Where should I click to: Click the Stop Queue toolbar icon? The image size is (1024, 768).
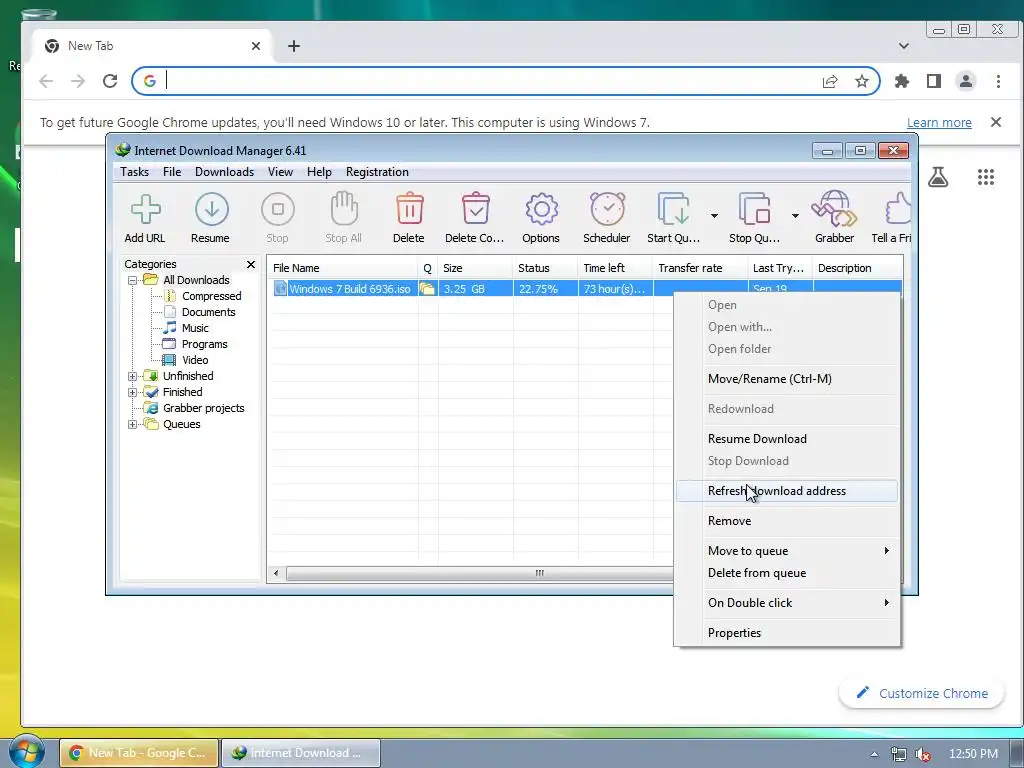754,209
